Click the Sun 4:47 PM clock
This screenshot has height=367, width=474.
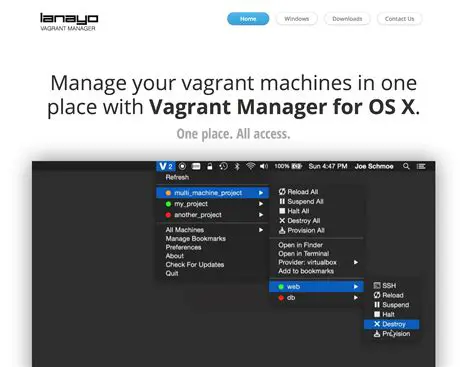(x=328, y=166)
